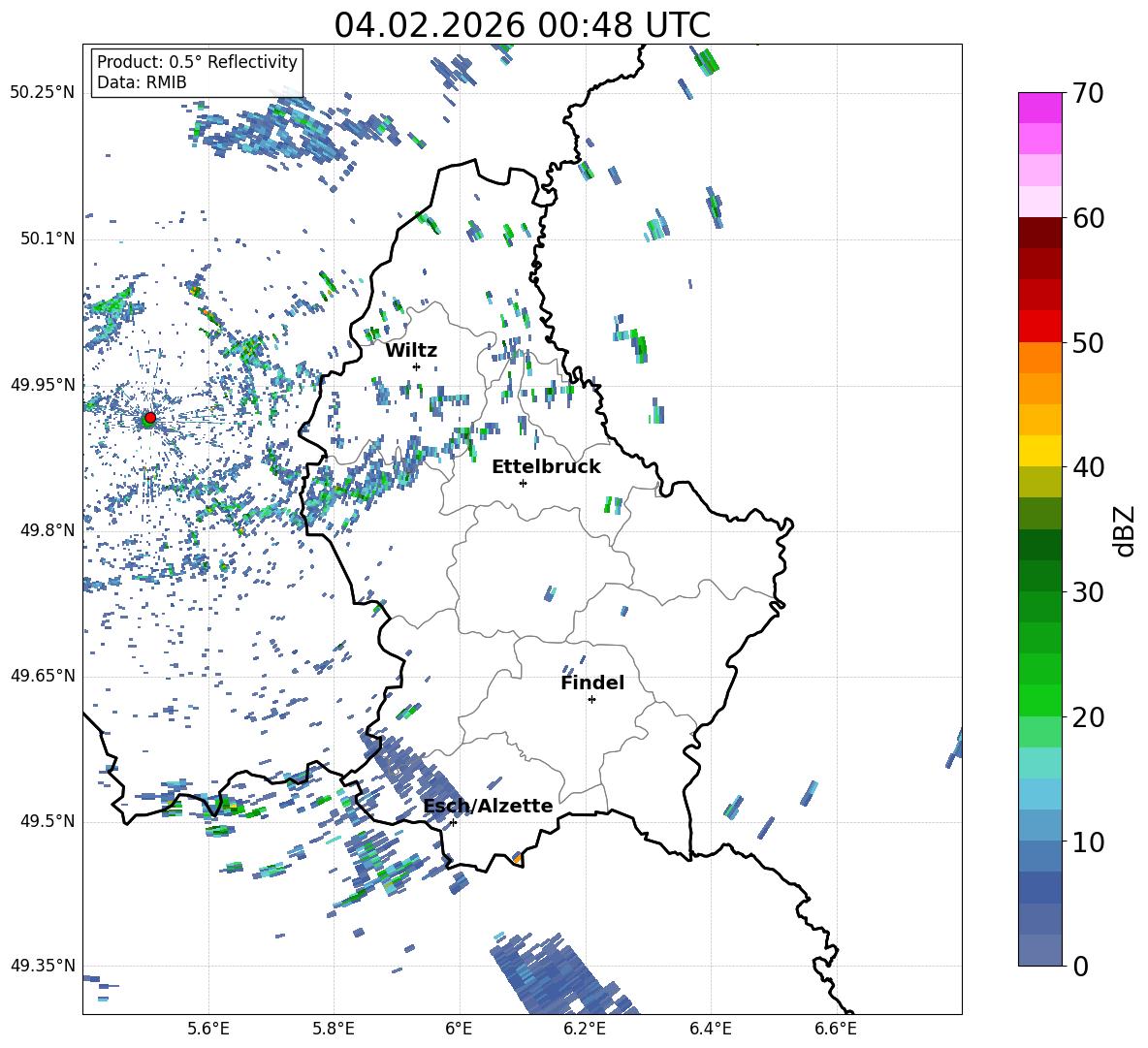This screenshot has height=1048, width=1148.
Task: Click the 5.8°E longitude label
Action: [334, 1029]
